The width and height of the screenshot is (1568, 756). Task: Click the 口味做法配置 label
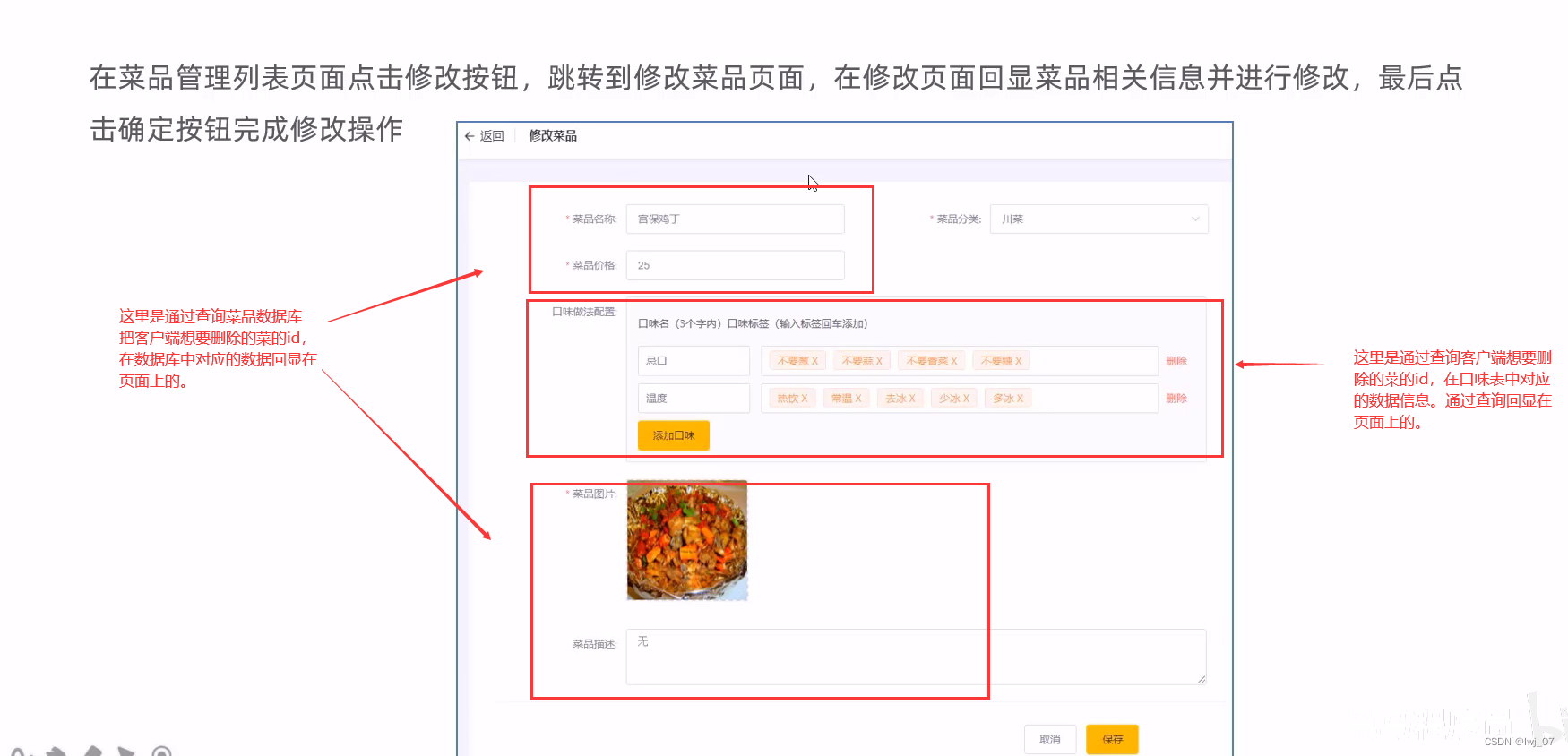pos(584,312)
